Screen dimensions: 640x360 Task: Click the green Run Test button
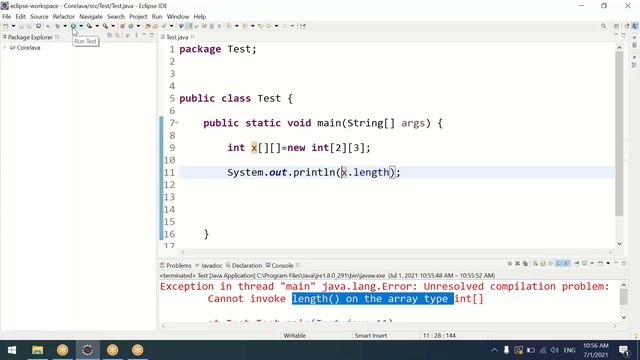(x=73, y=26)
